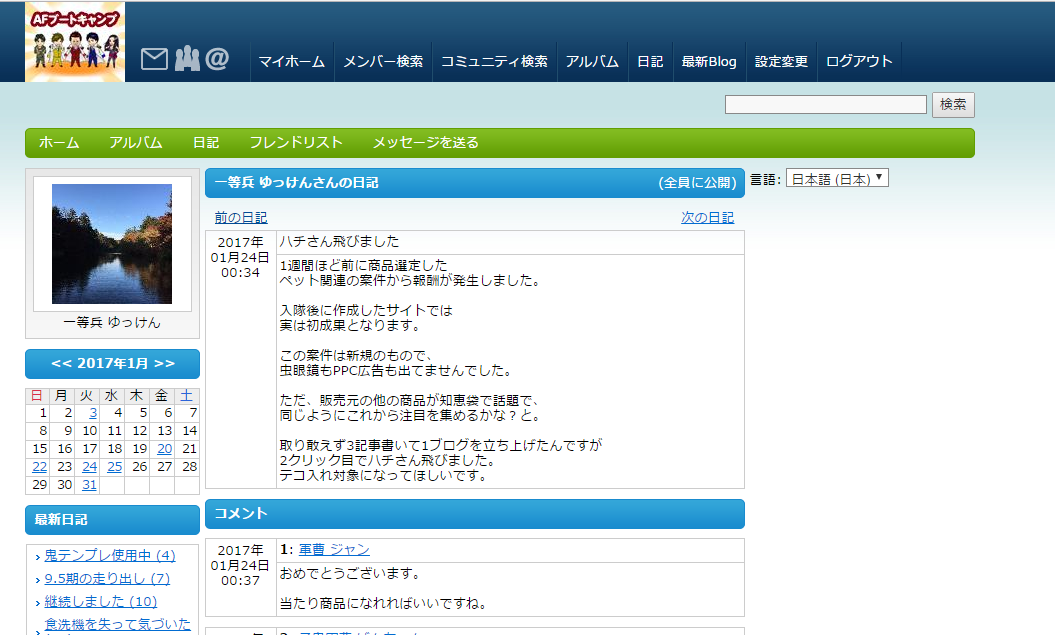This screenshot has width=1055, height=635.
Task: Go to previous month in calendar header
Action: pos(61,363)
